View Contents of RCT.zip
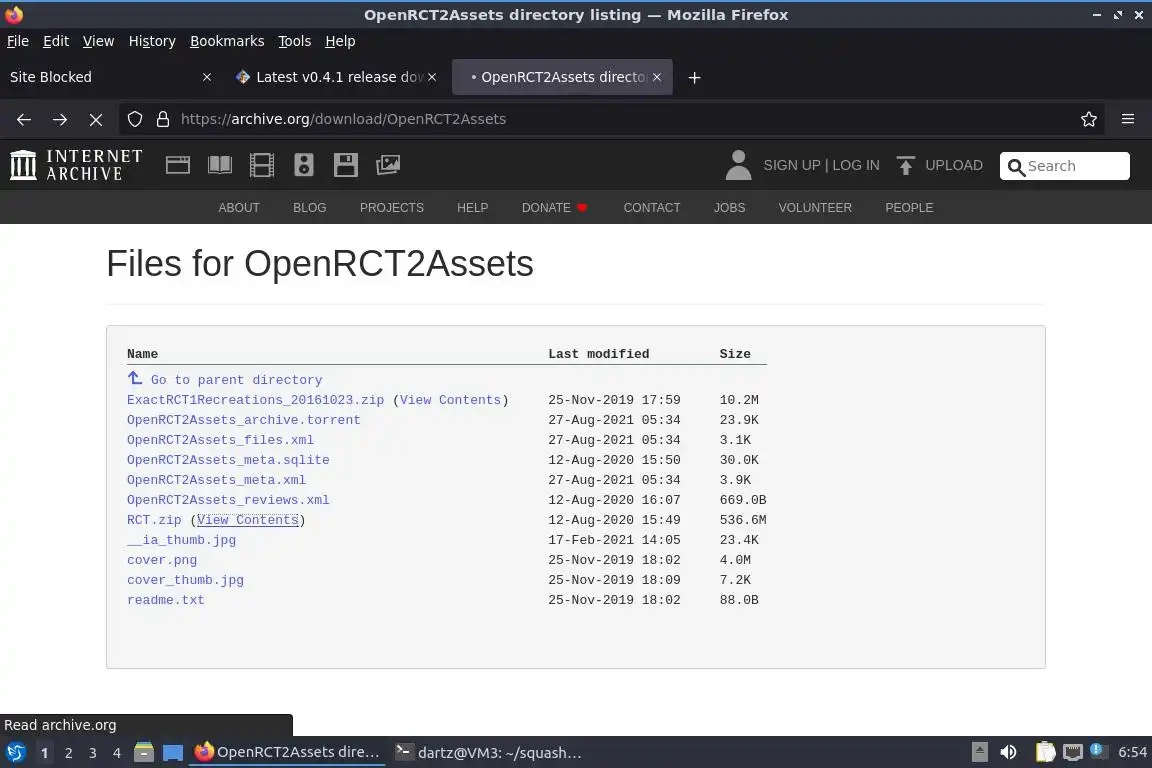 (x=248, y=520)
